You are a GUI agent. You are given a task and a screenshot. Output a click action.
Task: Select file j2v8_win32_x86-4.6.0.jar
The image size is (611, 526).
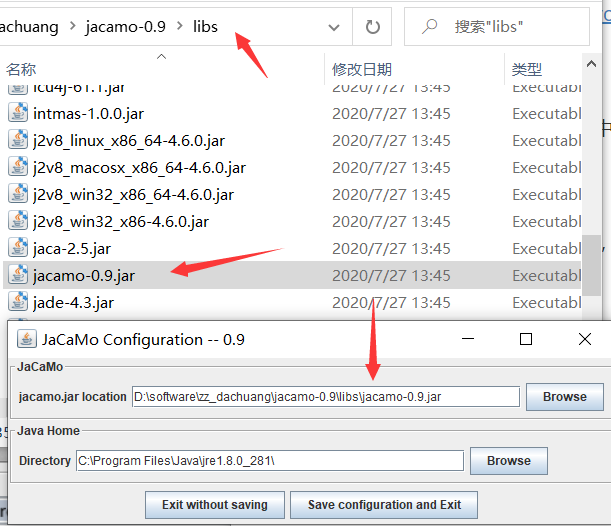(121, 222)
